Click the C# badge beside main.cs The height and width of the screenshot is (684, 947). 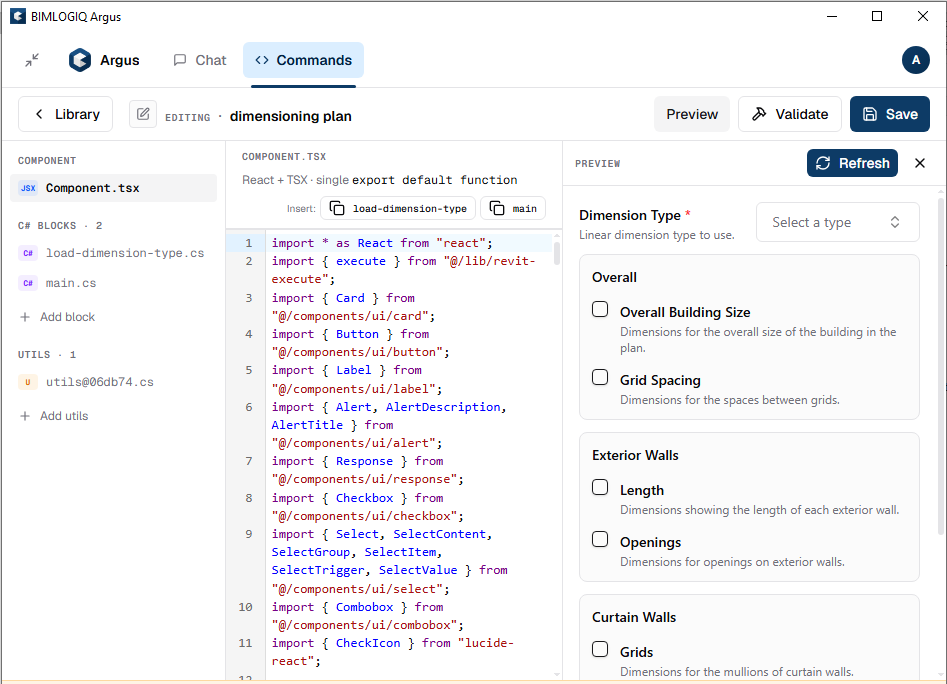pyautogui.click(x=28, y=283)
